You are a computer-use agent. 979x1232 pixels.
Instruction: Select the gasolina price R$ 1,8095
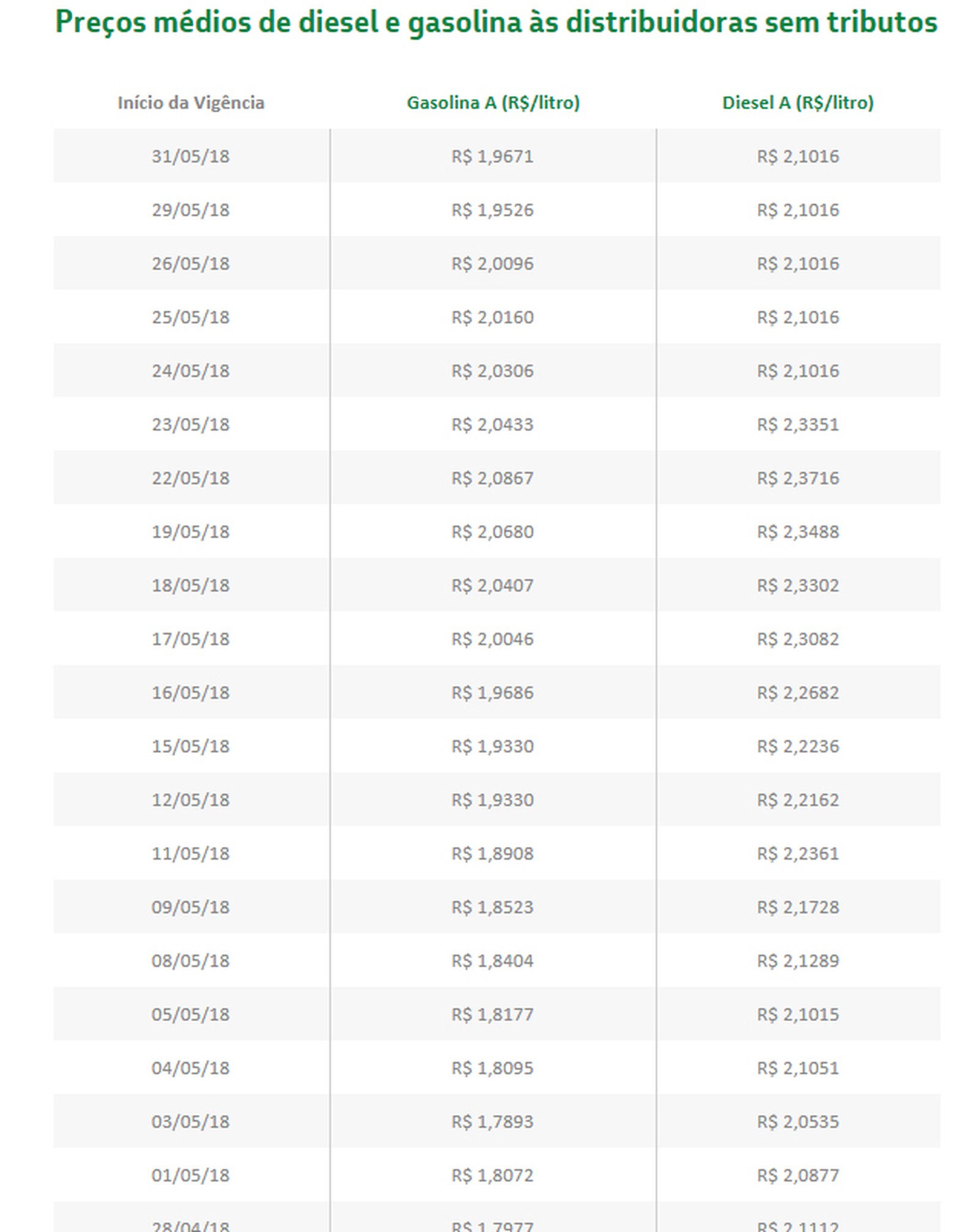click(493, 1068)
